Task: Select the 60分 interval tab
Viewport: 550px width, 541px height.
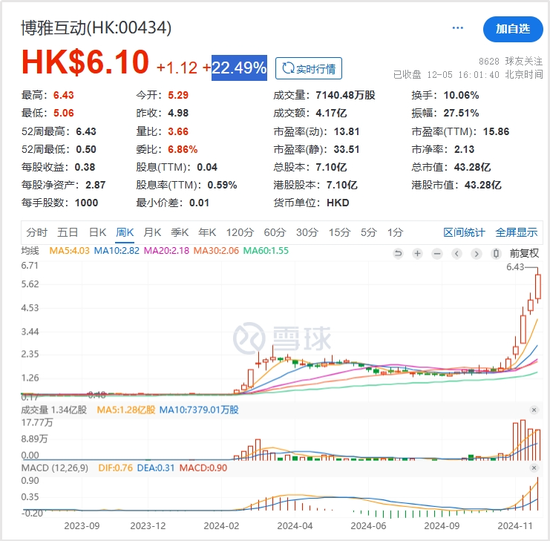Action: 275,232
